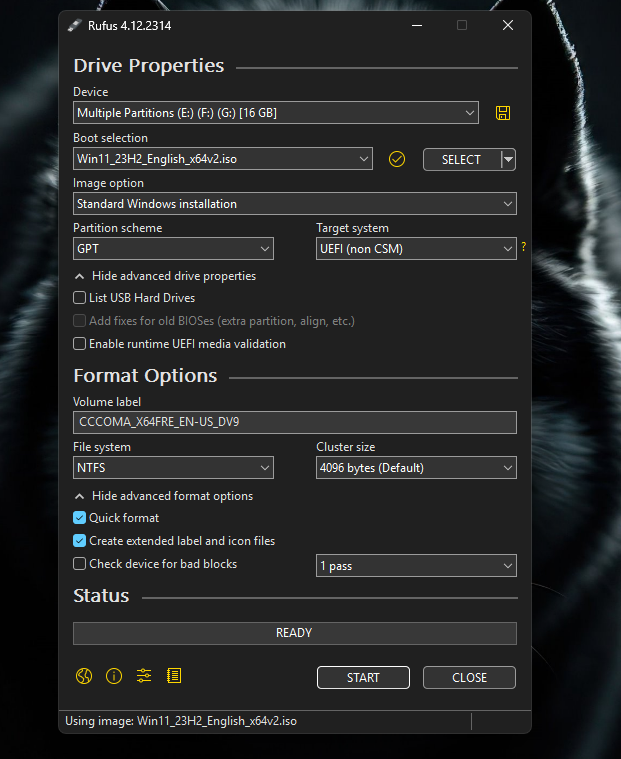Click the Target system help question mark
Screen dimensions: 621x759
tap(524, 246)
